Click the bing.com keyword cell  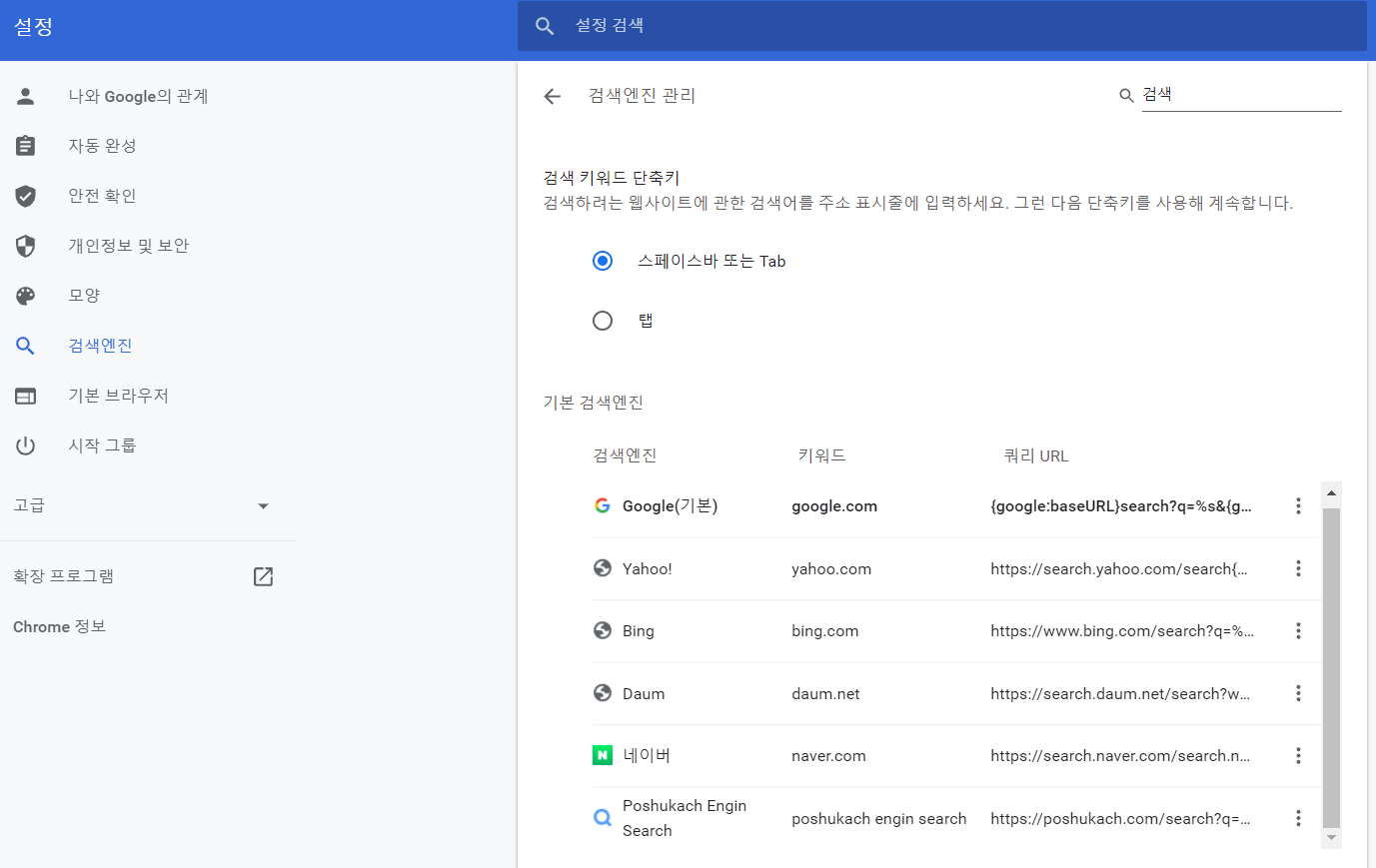[x=825, y=631]
